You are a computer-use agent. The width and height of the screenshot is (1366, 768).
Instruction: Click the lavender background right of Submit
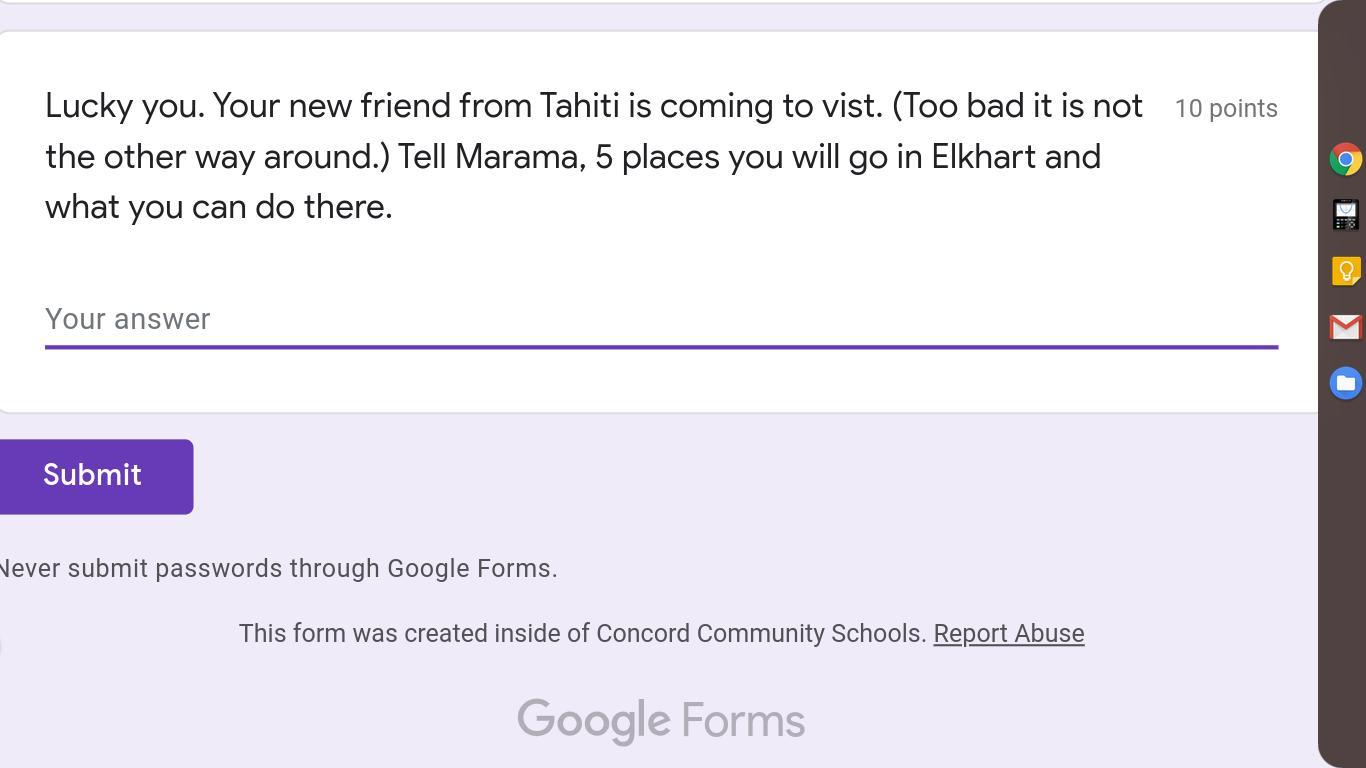point(700,477)
